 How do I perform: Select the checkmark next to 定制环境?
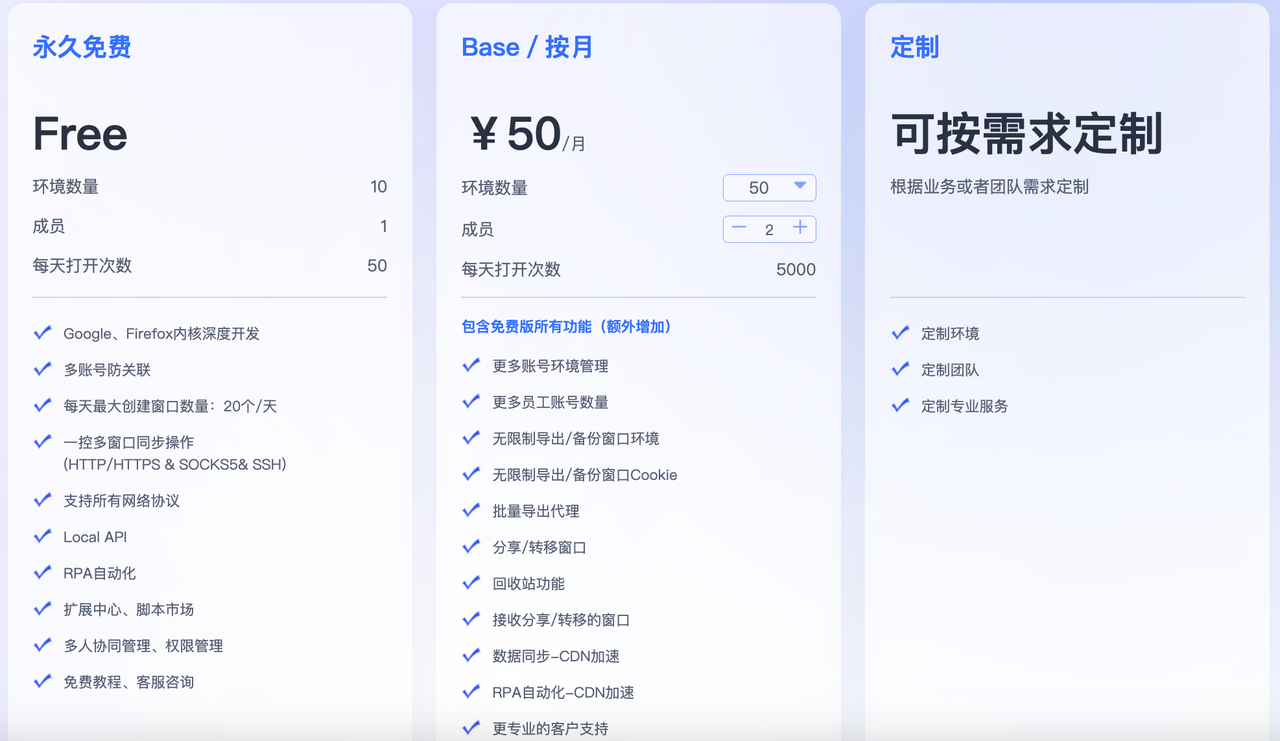click(899, 333)
